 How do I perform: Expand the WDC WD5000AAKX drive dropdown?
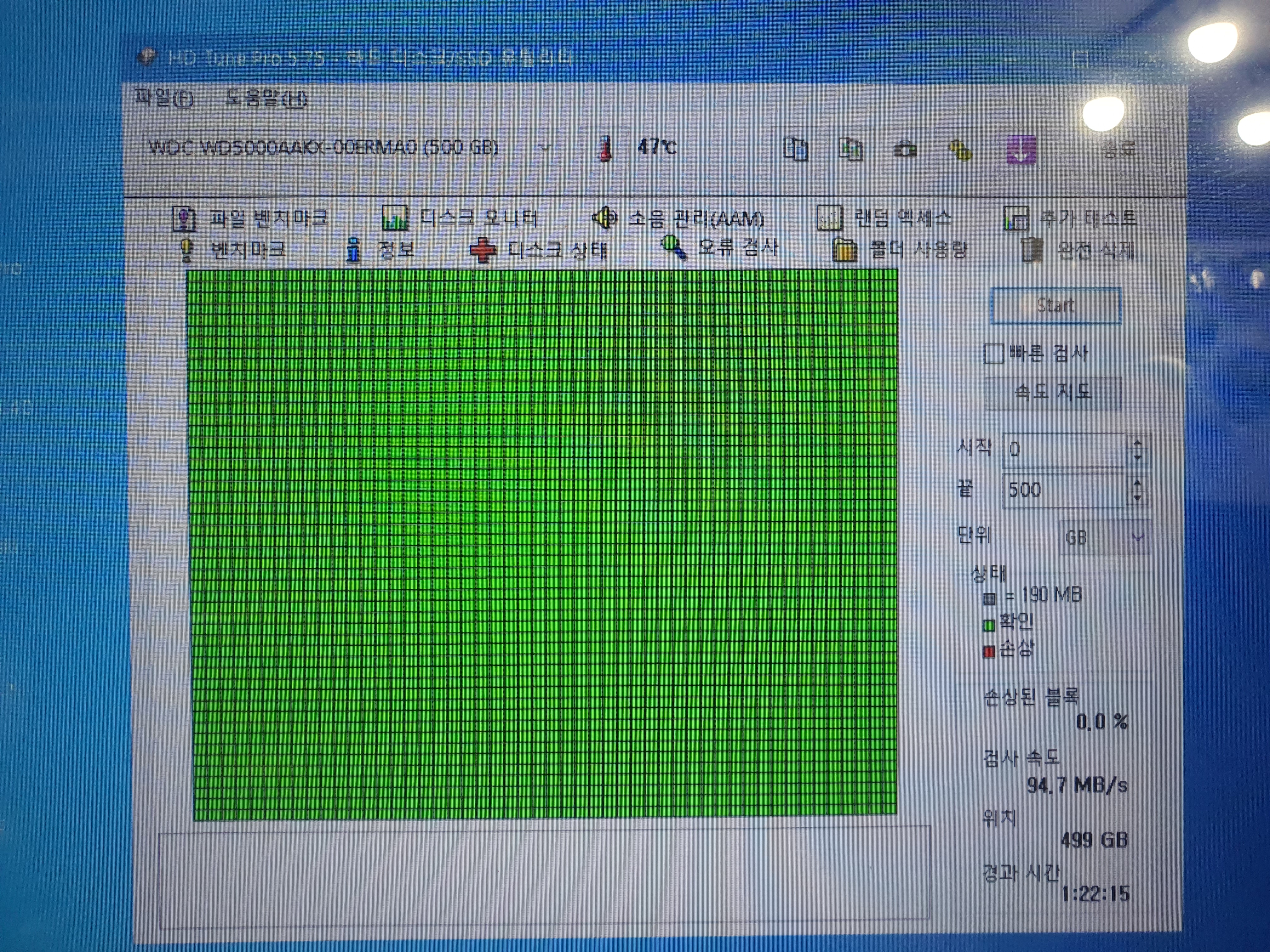pos(545,147)
